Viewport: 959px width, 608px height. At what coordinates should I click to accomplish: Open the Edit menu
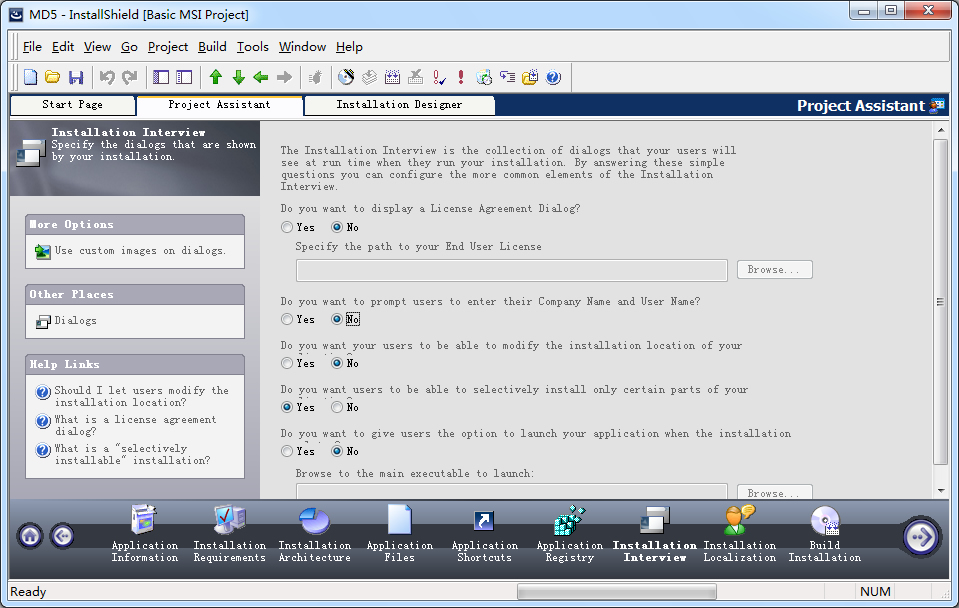click(63, 47)
